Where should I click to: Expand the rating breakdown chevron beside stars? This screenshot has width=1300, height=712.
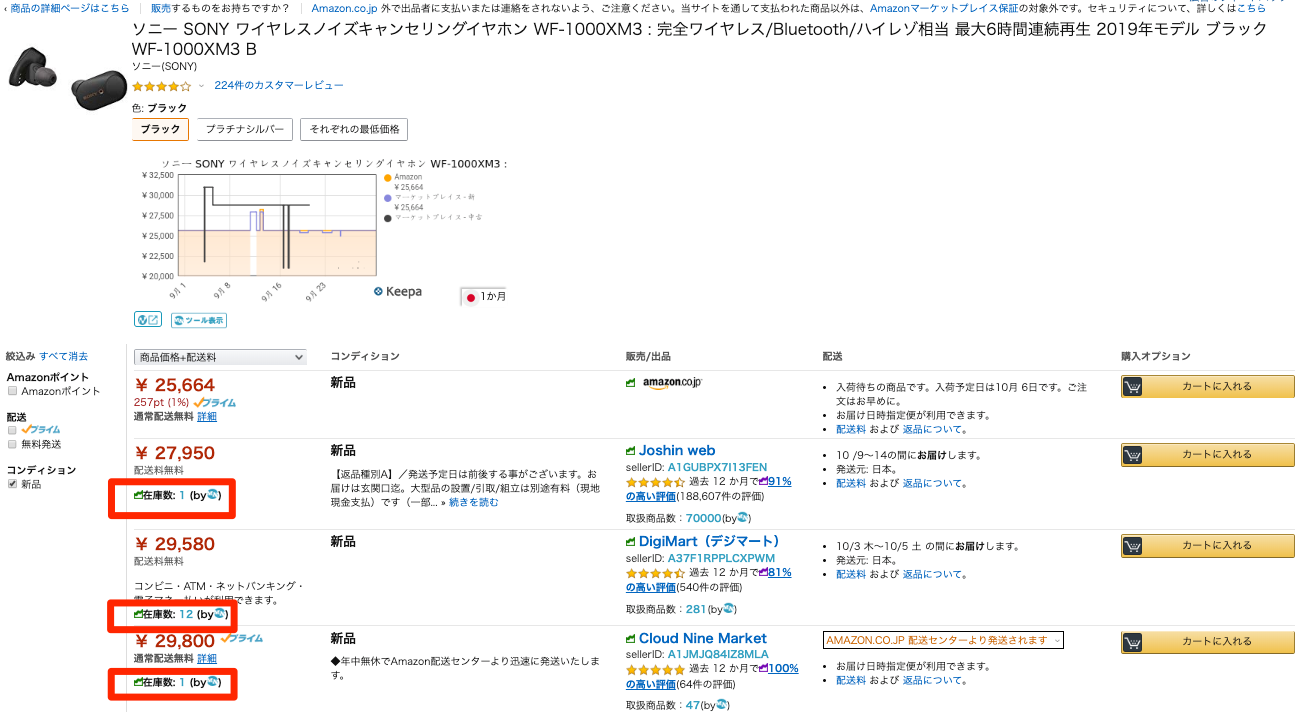point(201,86)
